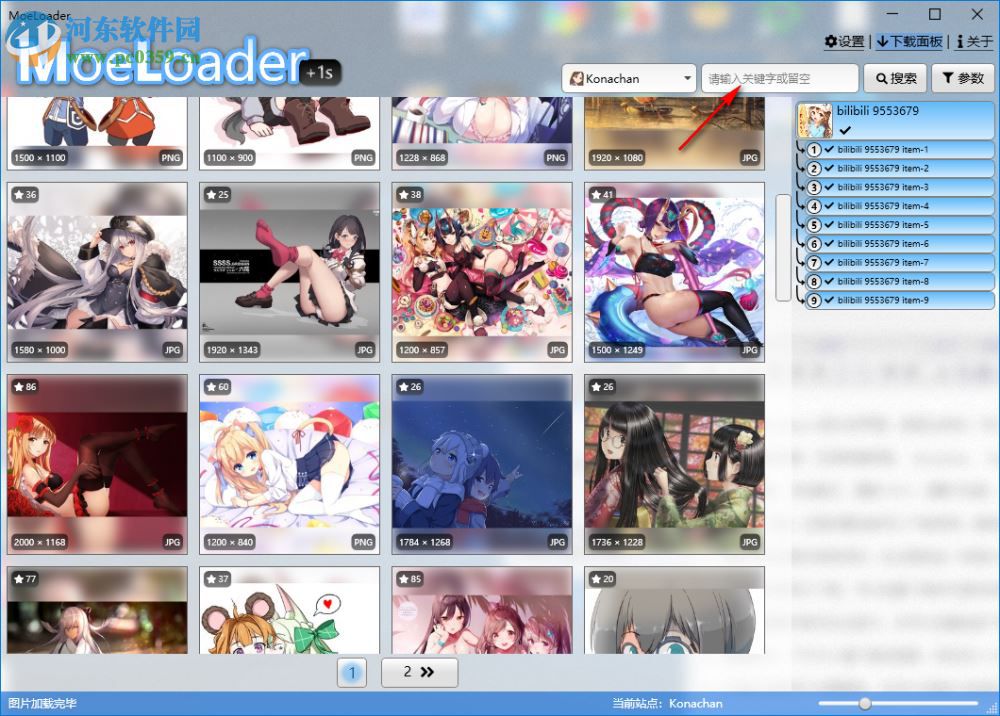
Task: Click the star 36 score badge
Action: 26,194
